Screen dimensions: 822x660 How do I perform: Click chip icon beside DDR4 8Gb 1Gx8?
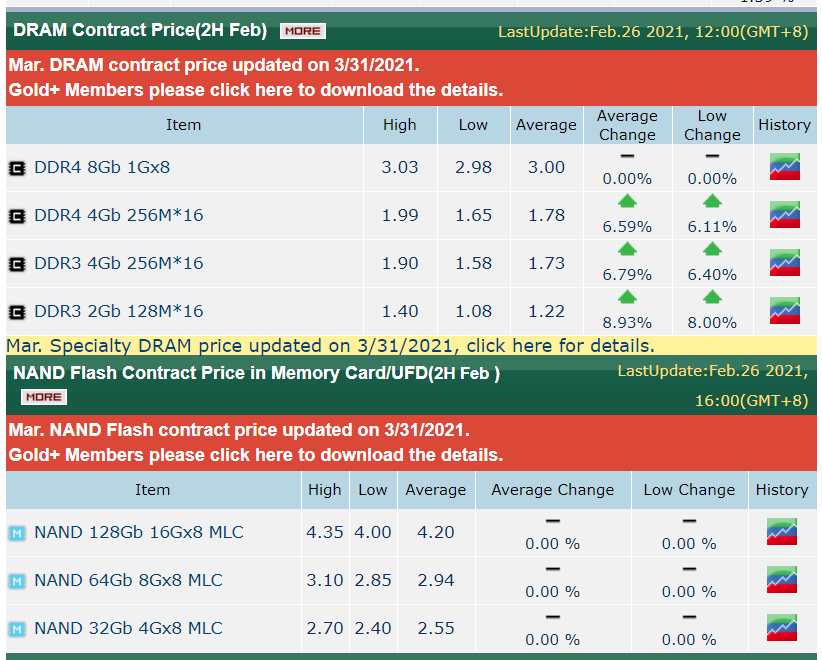(x=17, y=168)
